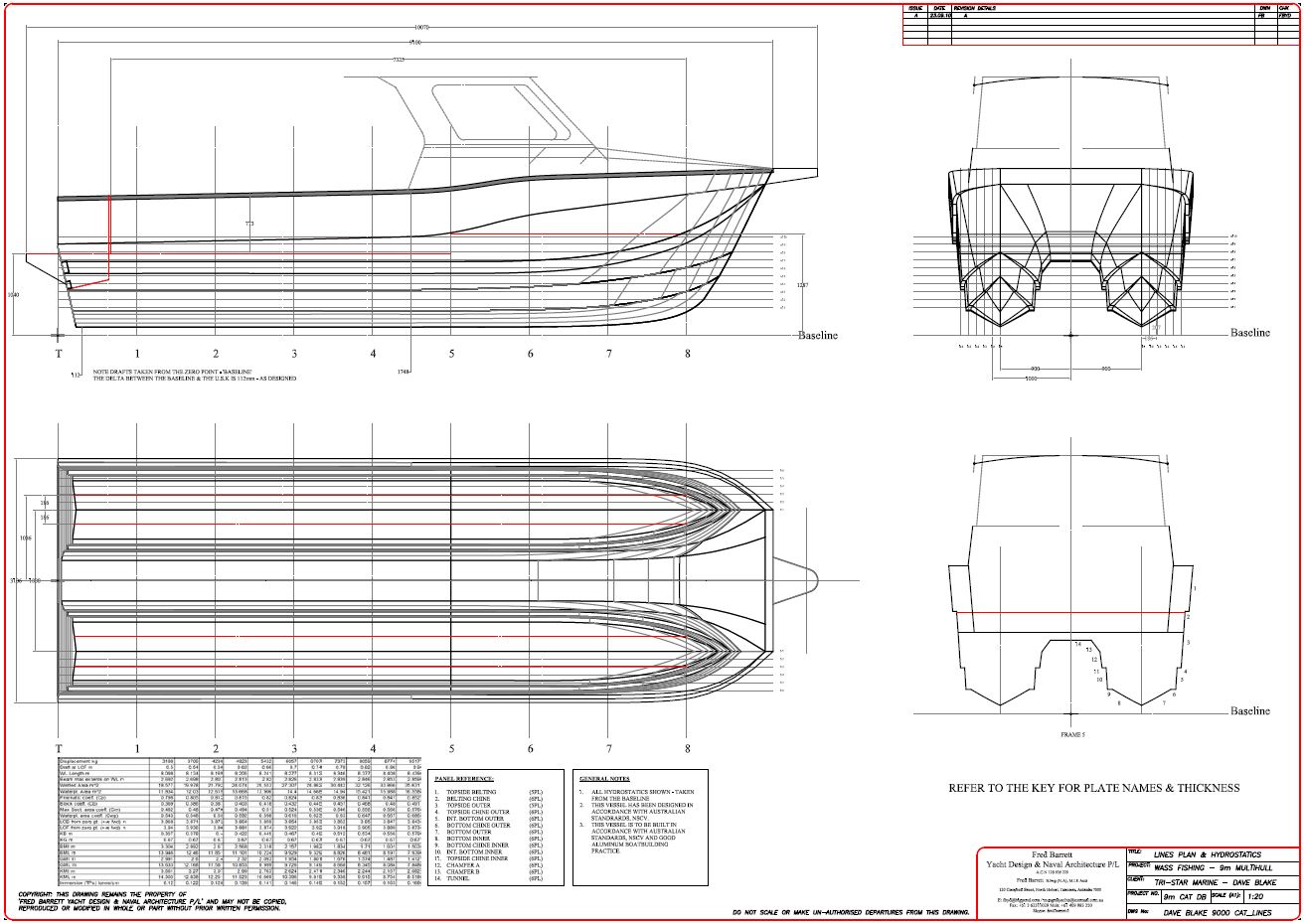Viewport: 1305px width, 924px height.
Task: Click station '8' label under the profile view
Action: coord(687,353)
